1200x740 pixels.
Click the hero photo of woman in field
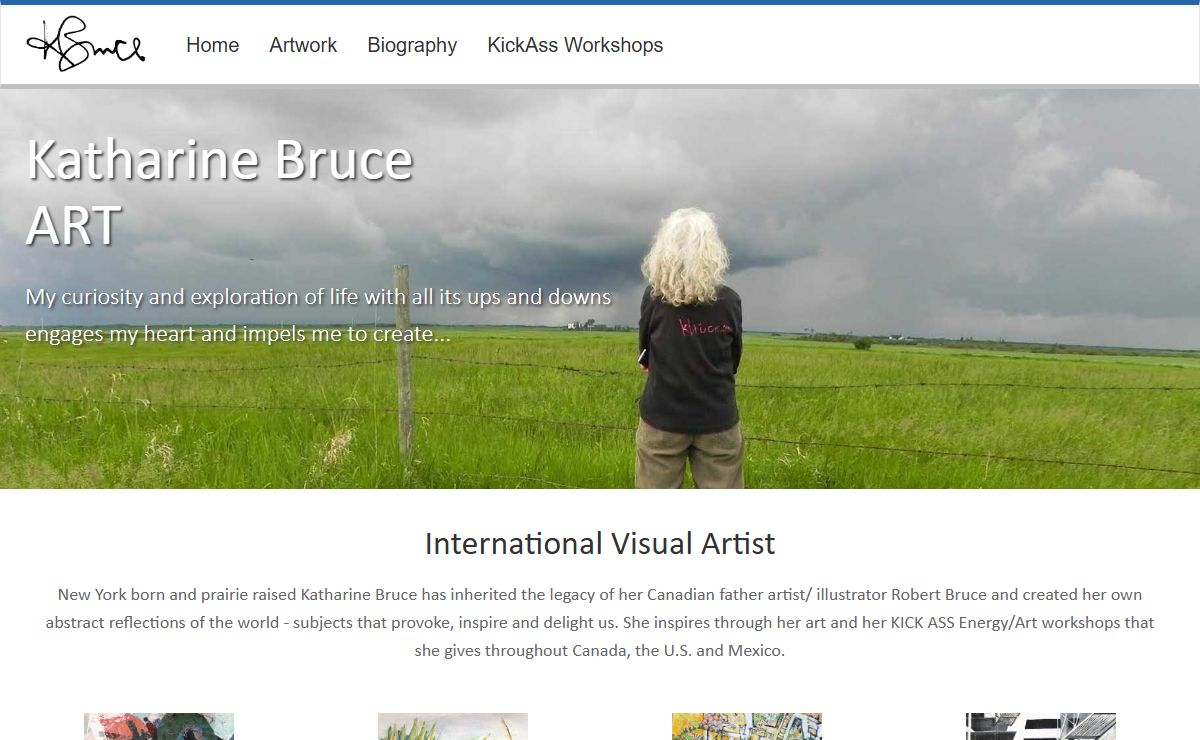pyautogui.click(x=600, y=289)
